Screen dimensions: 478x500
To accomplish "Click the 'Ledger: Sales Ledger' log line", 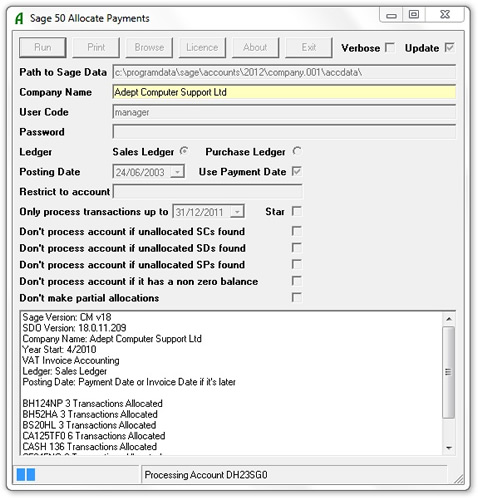I will tap(65, 371).
